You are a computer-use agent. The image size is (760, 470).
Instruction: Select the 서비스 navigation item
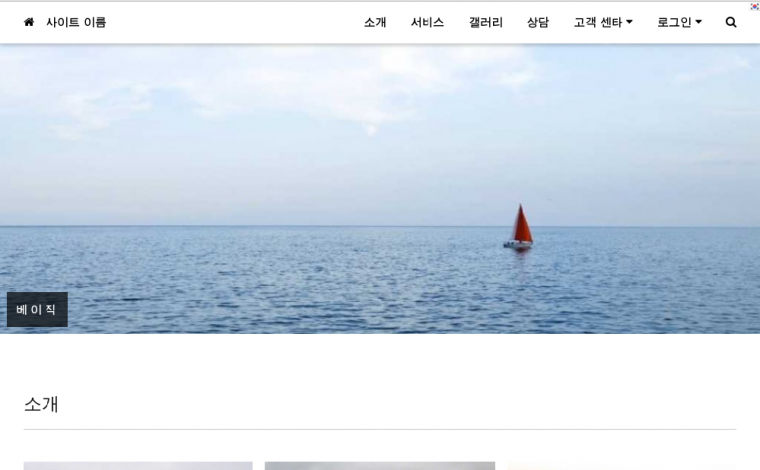(x=428, y=22)
